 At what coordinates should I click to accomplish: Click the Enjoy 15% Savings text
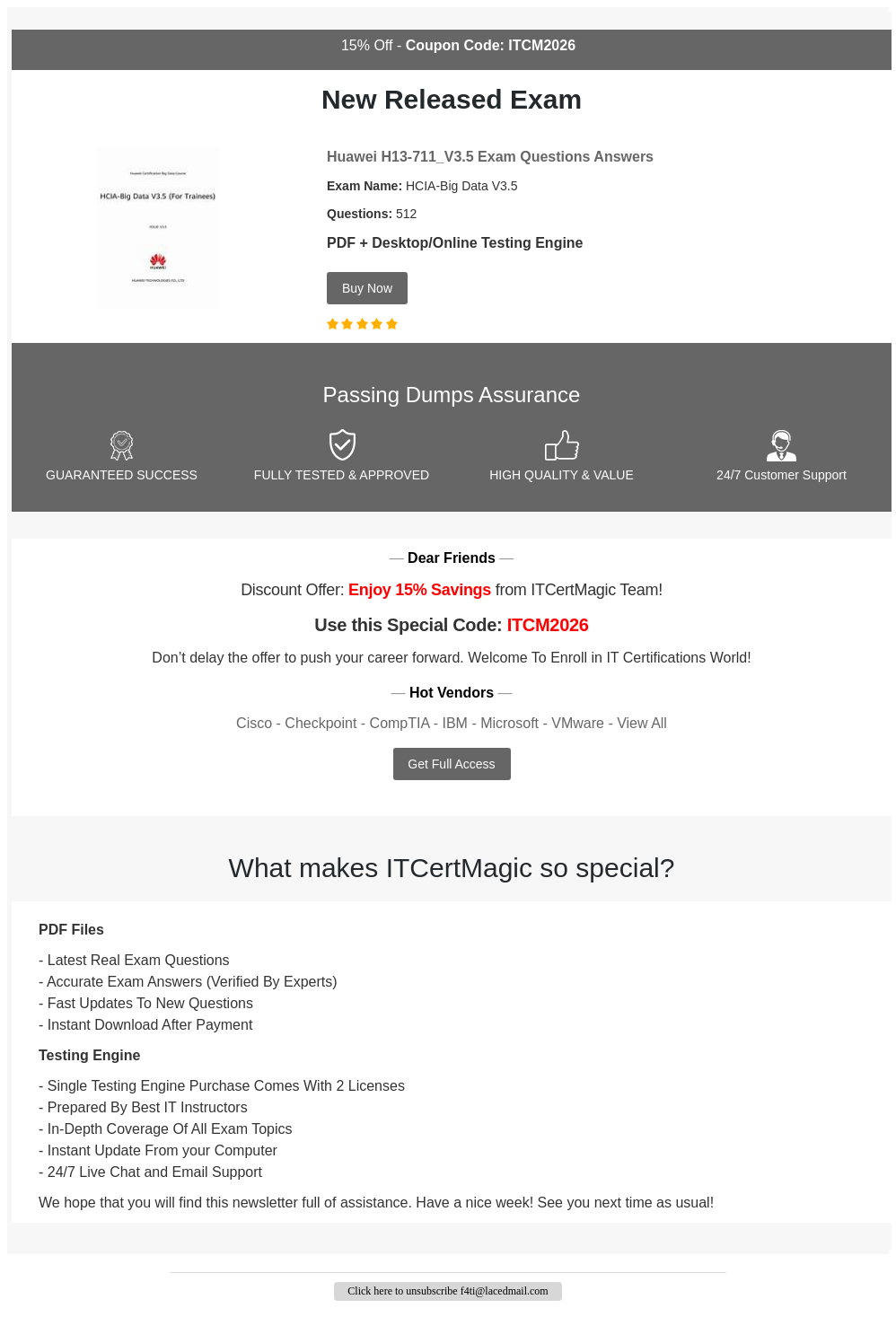coord(419,590)
